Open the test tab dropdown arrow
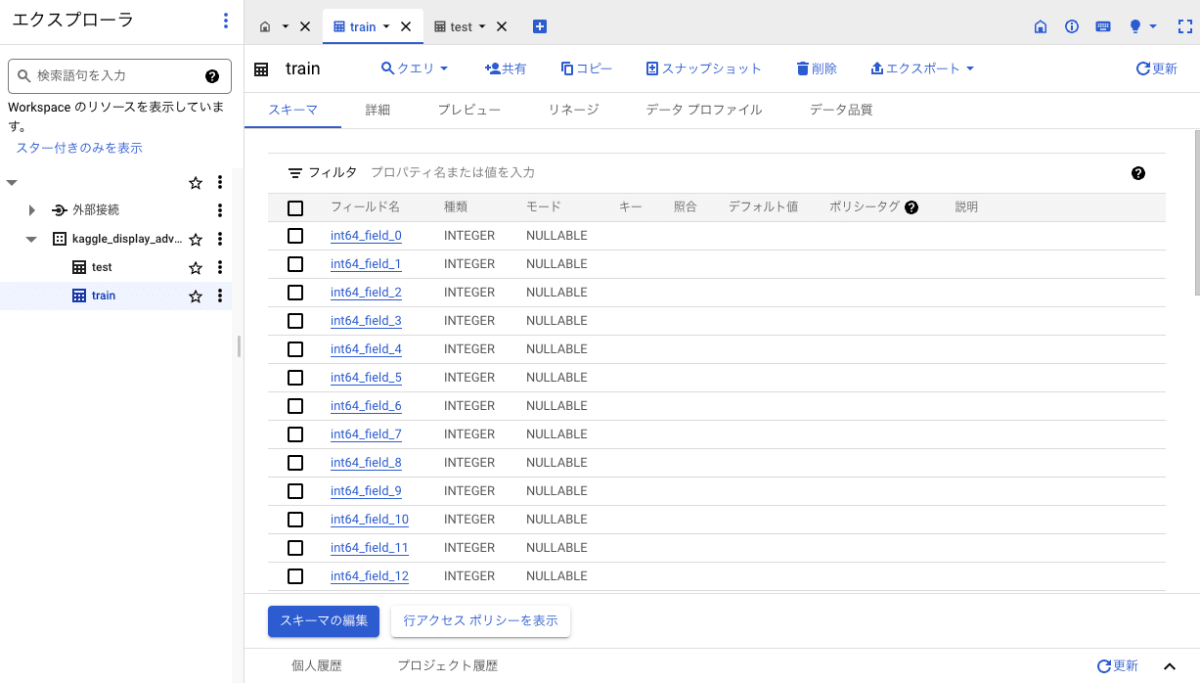 pyautogui.click(x=483, y=27)
